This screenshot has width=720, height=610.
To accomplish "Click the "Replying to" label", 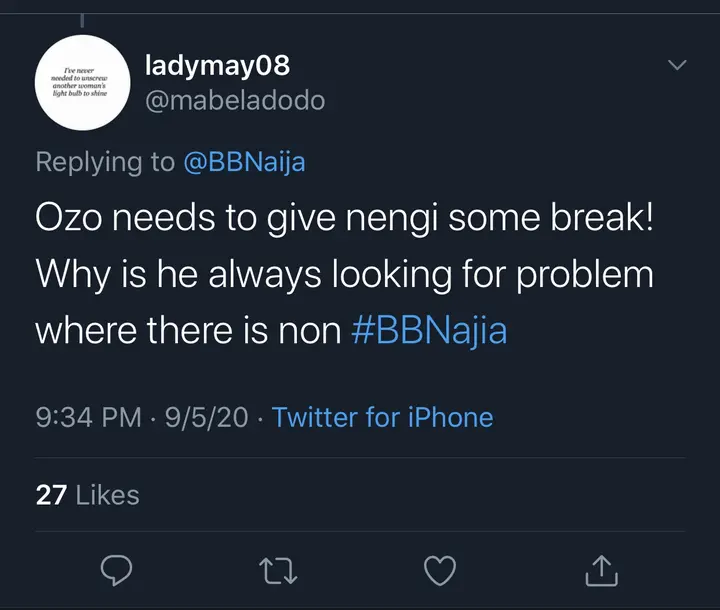I will point(105,162).
